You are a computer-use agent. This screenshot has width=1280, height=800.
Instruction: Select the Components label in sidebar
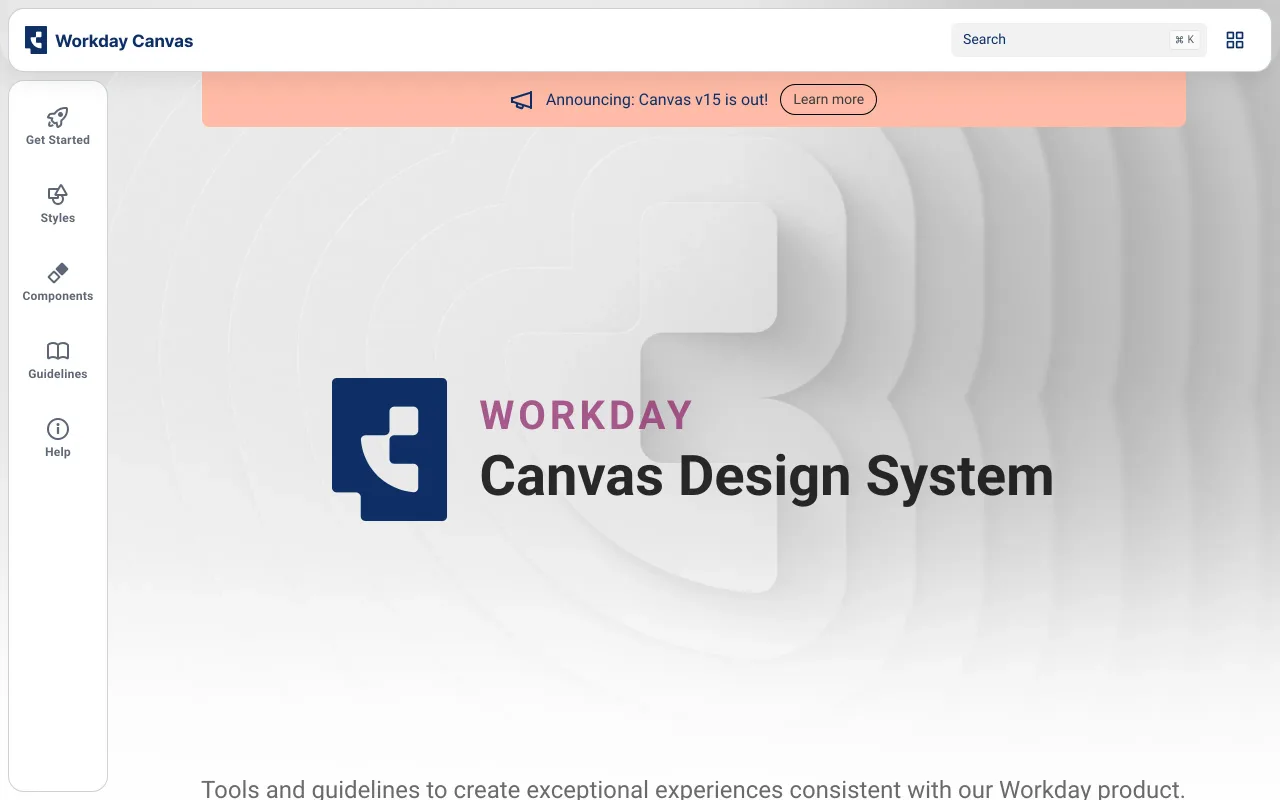pos(58,296)
